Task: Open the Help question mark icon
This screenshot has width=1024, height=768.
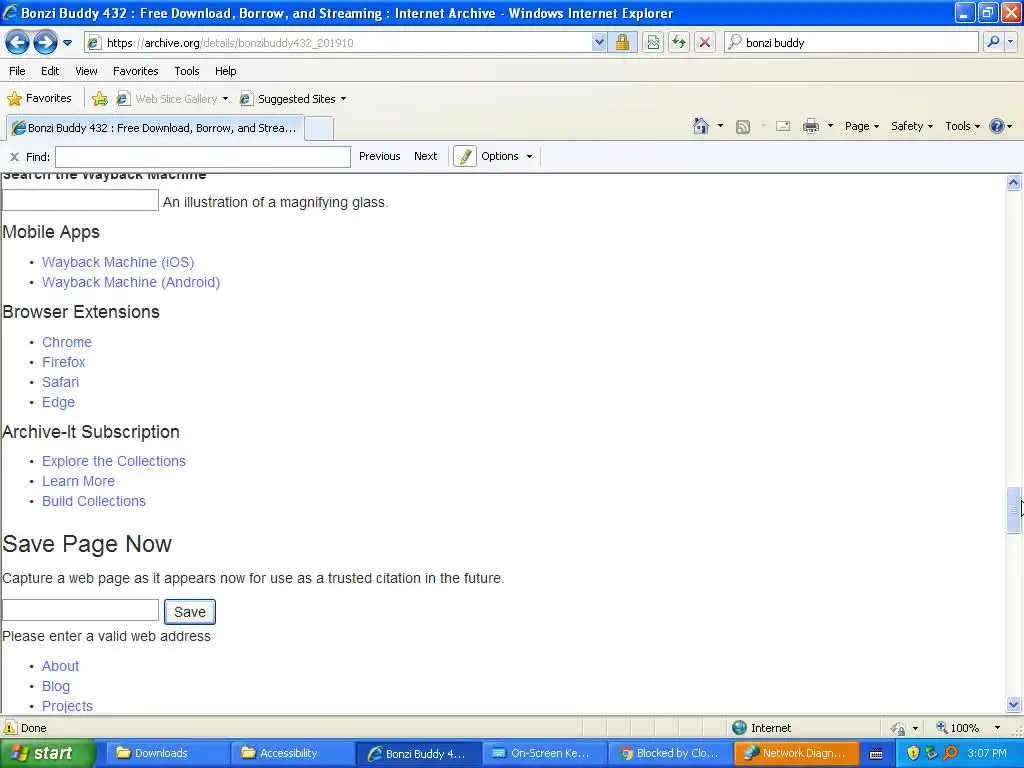Action: tap(1000, 126)
